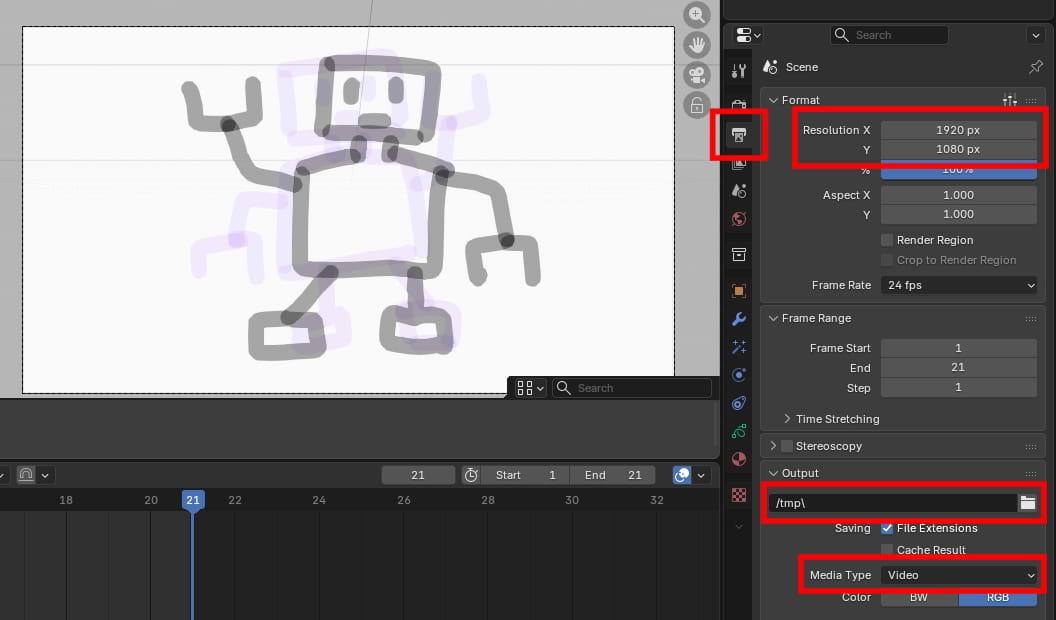Image resolution: width=1056 pixels, height=620 pixels.
Task: Enable the Render Region checkbox
Action: 887,240
